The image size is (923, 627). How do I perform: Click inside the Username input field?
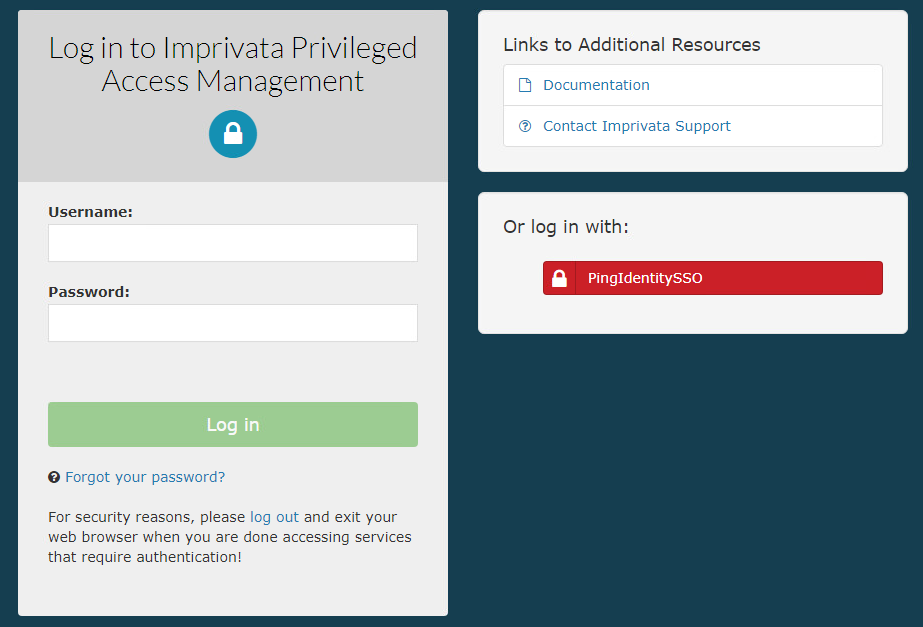(x=232, y=243)
